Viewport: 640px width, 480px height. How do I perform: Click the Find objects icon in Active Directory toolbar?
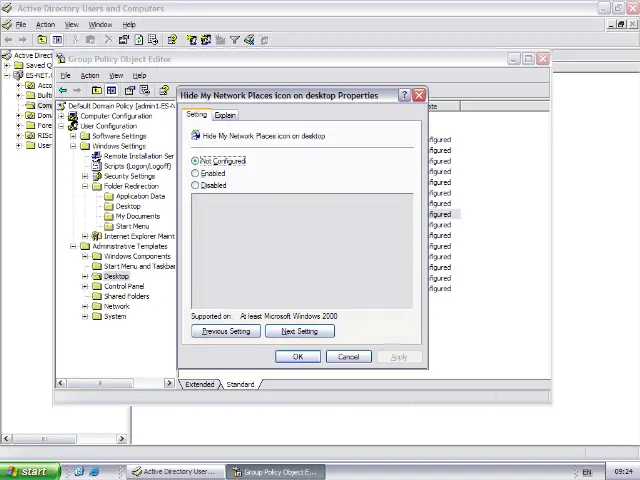tap(249, 40)
